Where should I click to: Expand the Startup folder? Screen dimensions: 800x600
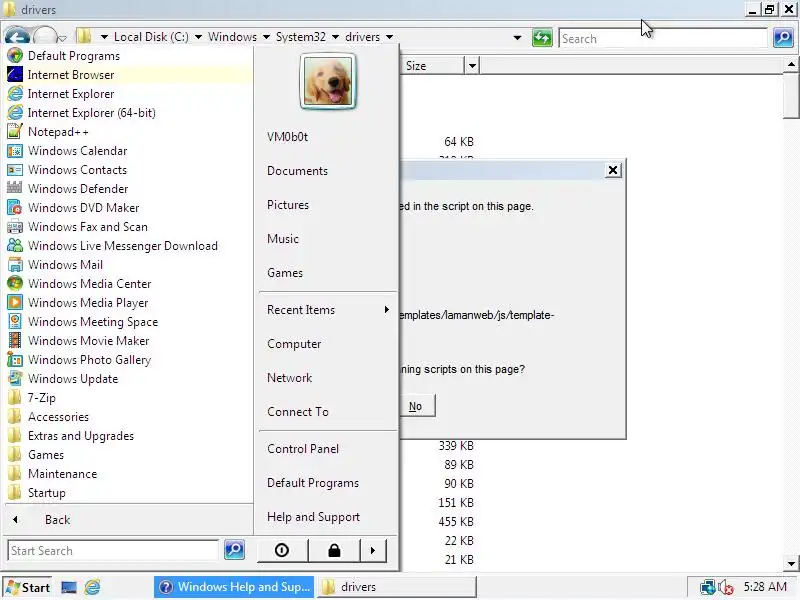click(46, 493)
